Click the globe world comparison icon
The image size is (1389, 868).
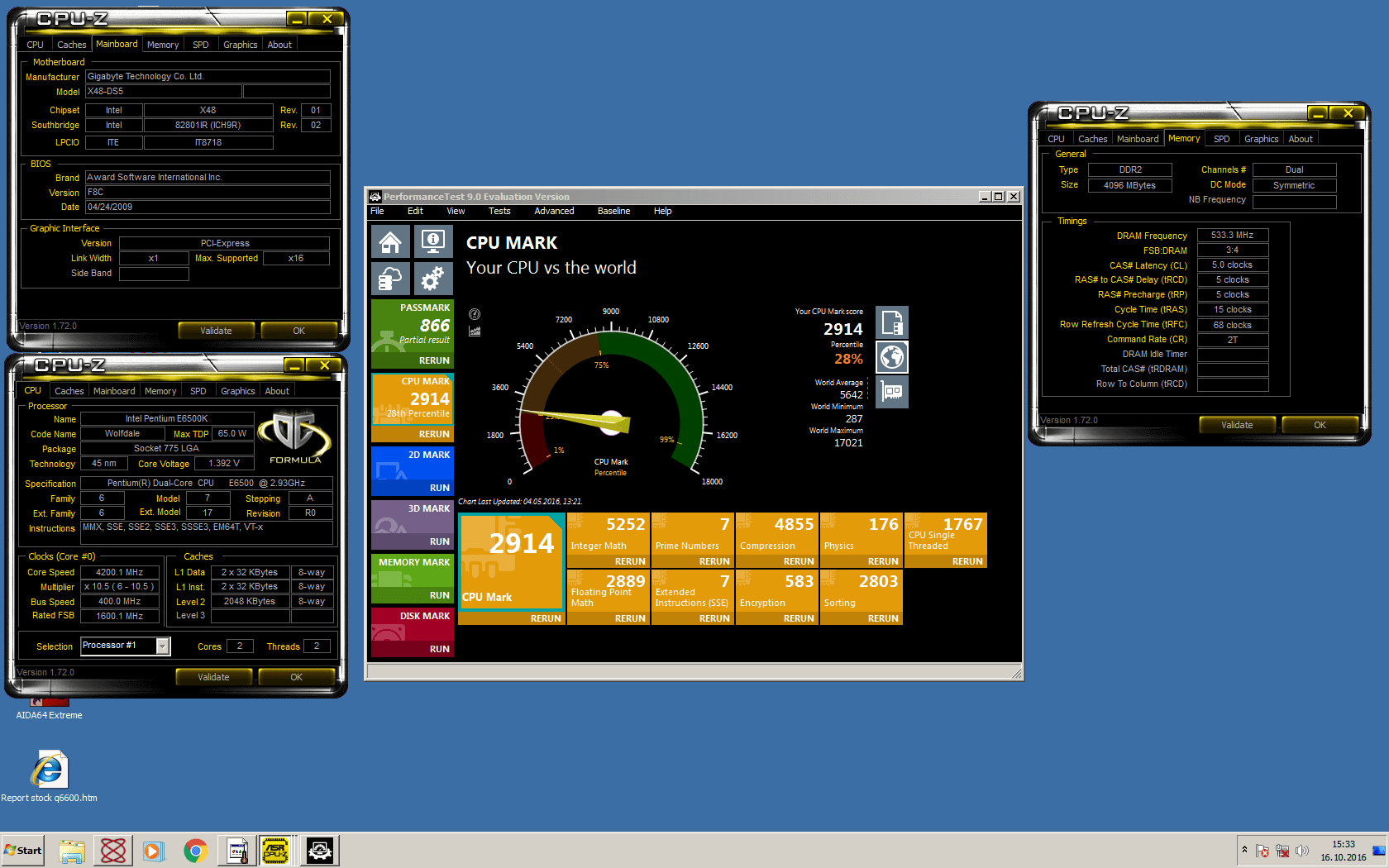[x=892, y=357]
